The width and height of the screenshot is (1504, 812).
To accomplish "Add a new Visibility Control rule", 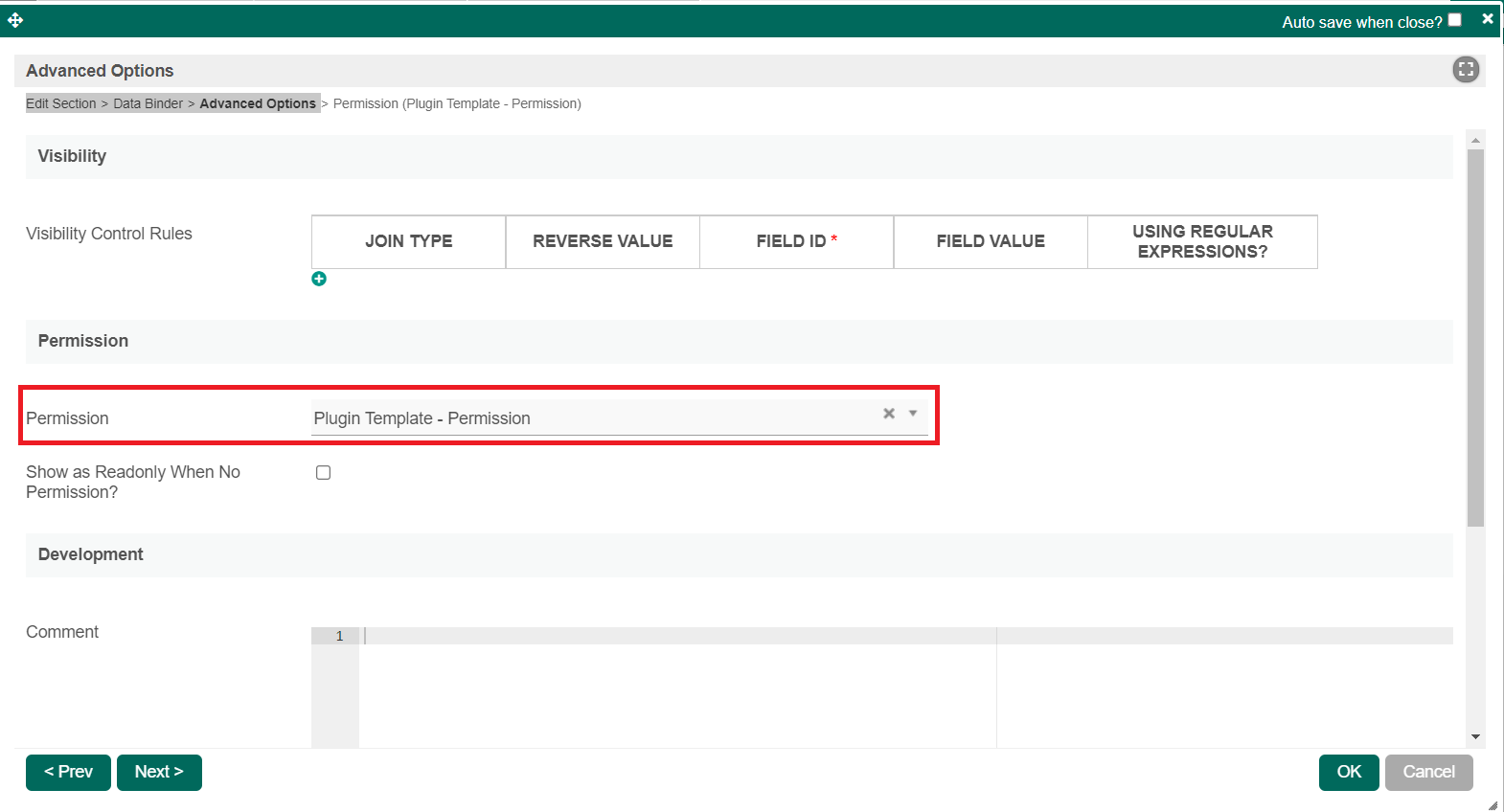I will (x=319, y=279).
